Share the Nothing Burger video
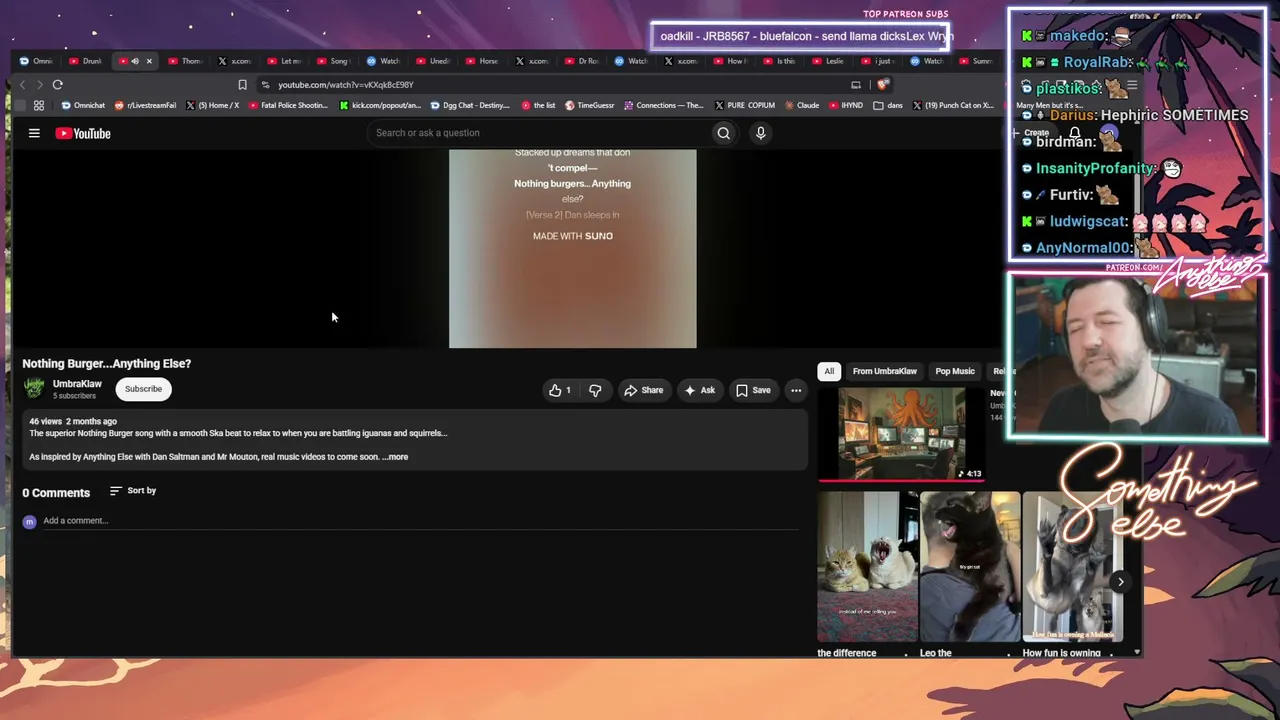This screenshot has height=720, width=1280. pos(643,390)
